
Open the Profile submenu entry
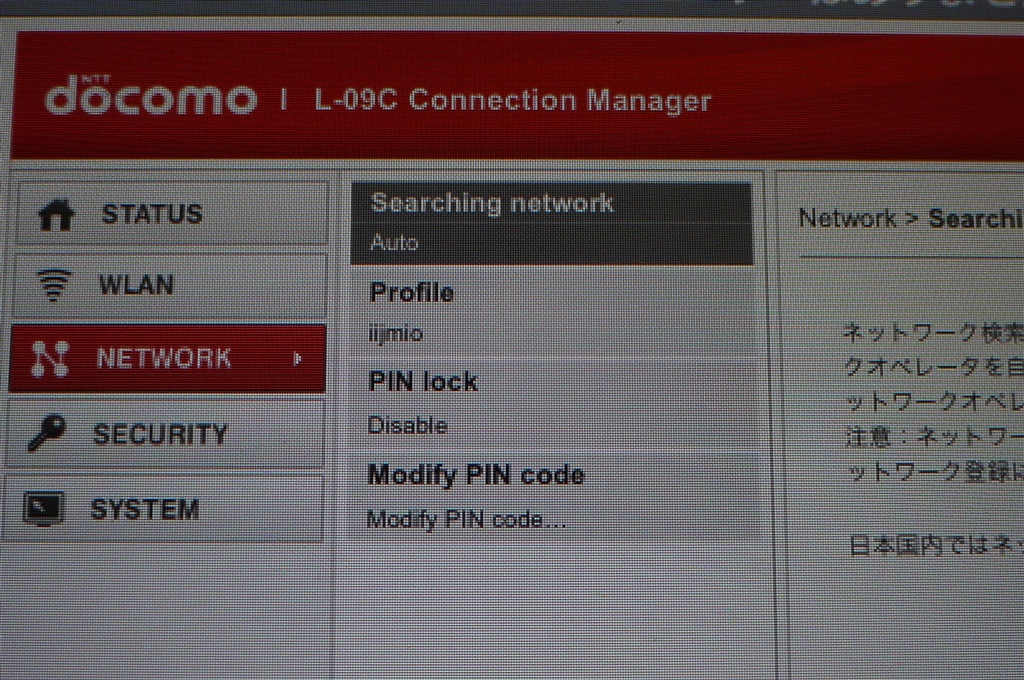click(x=411, y=293)
